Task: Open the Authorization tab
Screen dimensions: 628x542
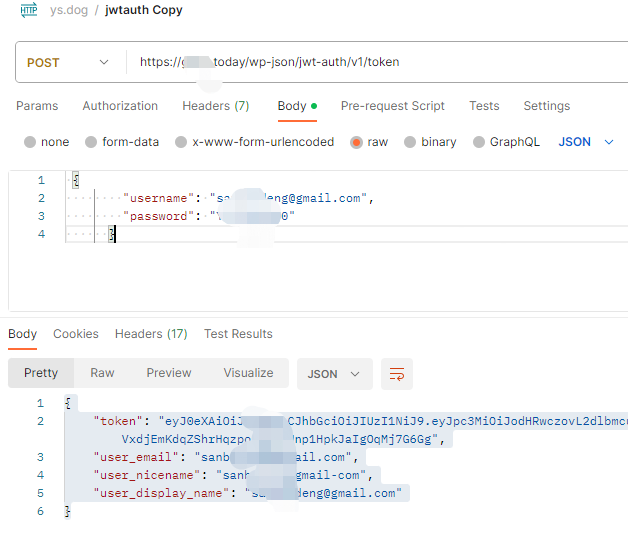Action: point(120,106)
